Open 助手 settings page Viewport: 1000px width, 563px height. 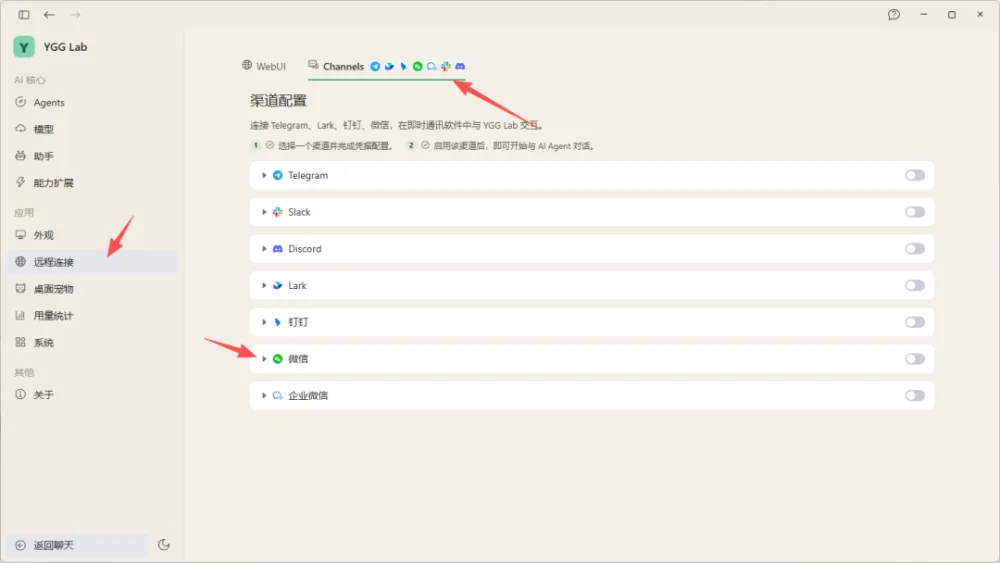[92, 156]
